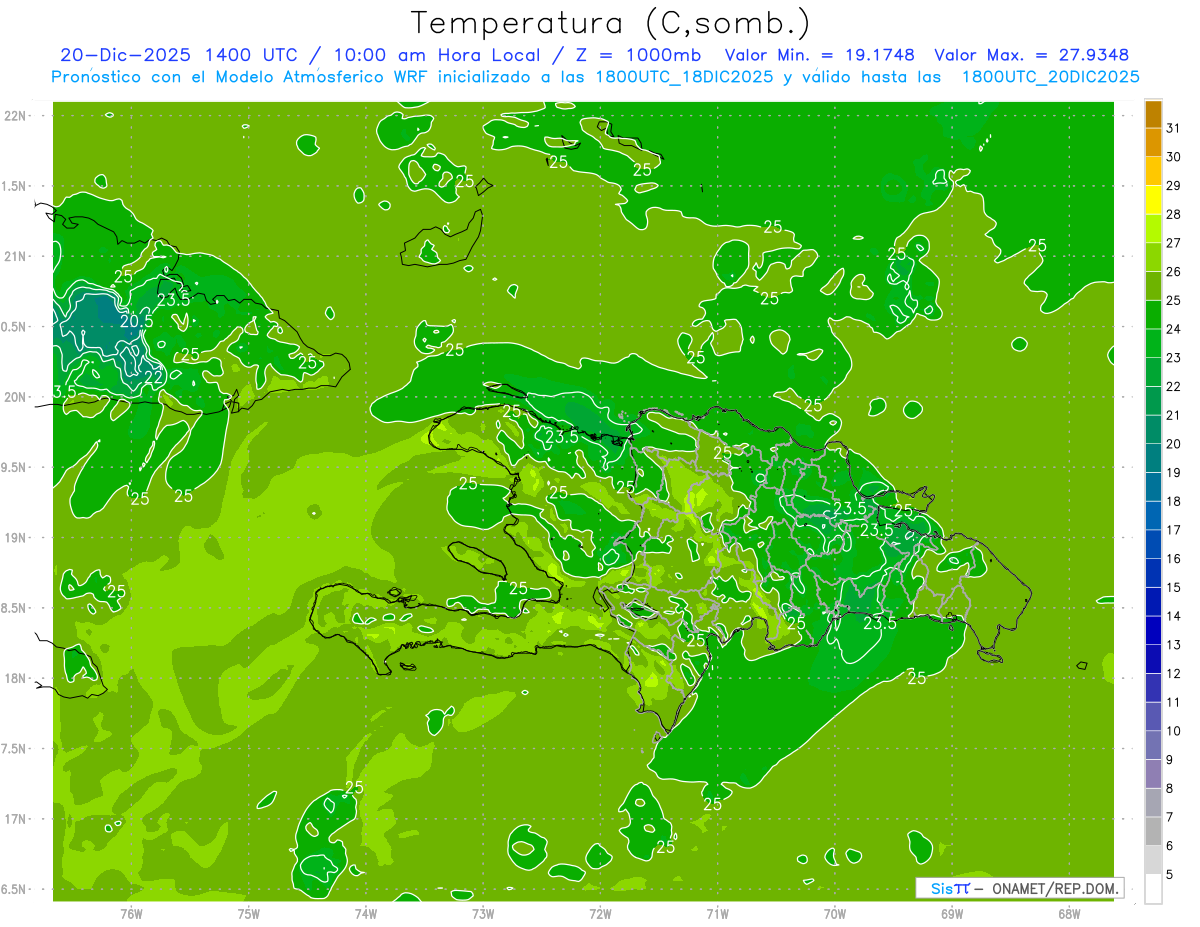The width and height of the screenshot is (1200, 927).
Task: Click "Valor Max. = 27.9348" in header
Action: tap(1032, 55)
